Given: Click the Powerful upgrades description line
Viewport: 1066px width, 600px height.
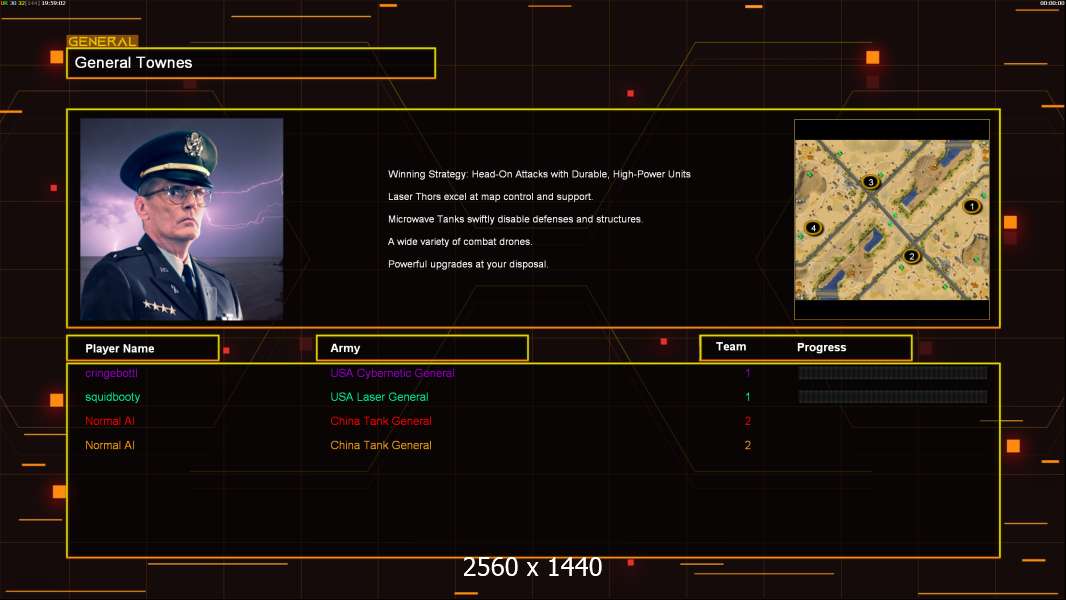Looking at the screenshot, I should 468,264.
